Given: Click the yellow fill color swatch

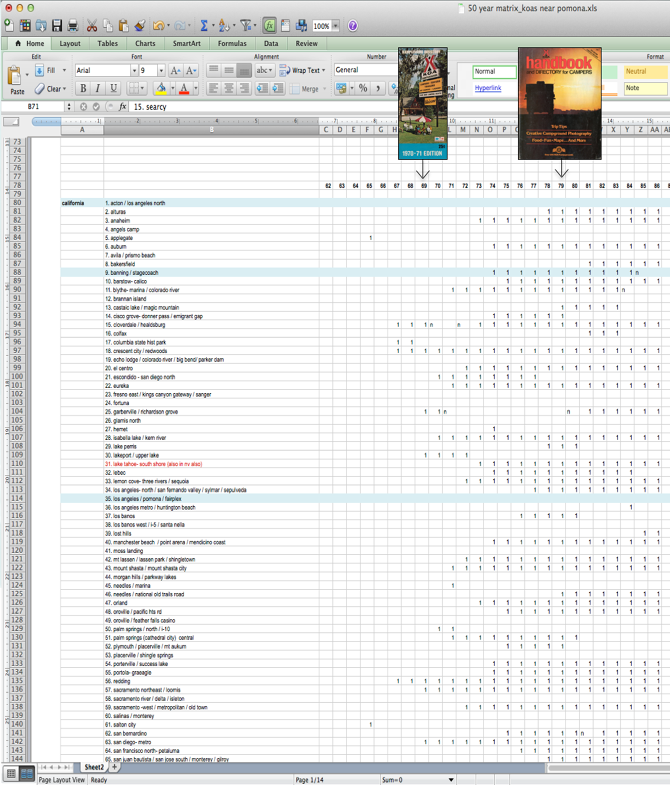Looking at the screenshot, I should tap(160, 89).
